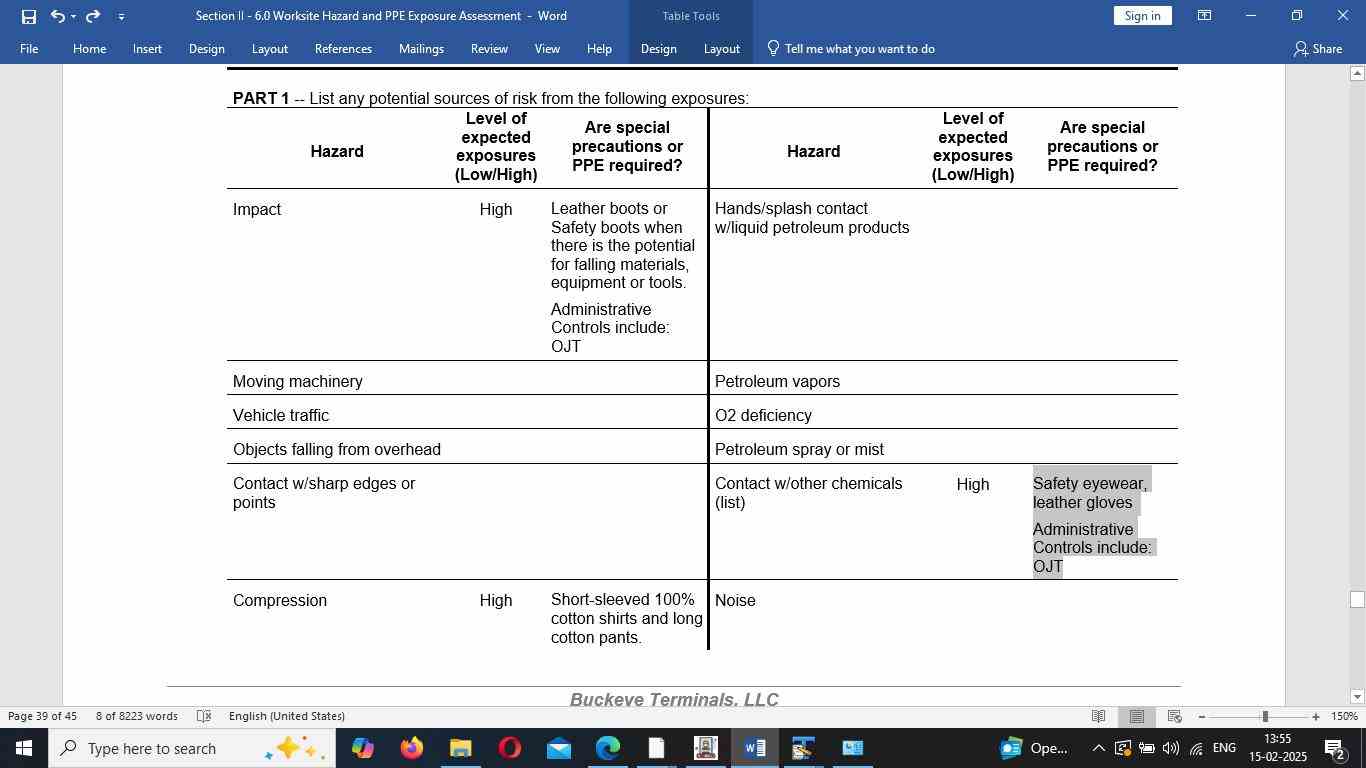Click the taskbar search box
Screen dimensions: 1366x768
(x=191, y=748)
